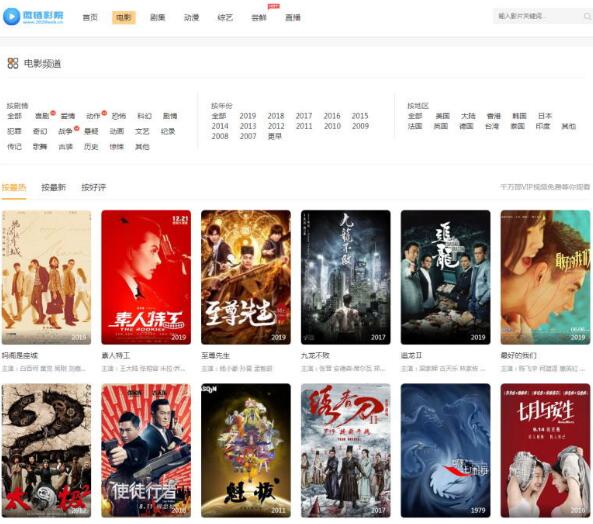Screen dimensions: 593x524
Task: Filter region by 美国
Action: (442, 116)
